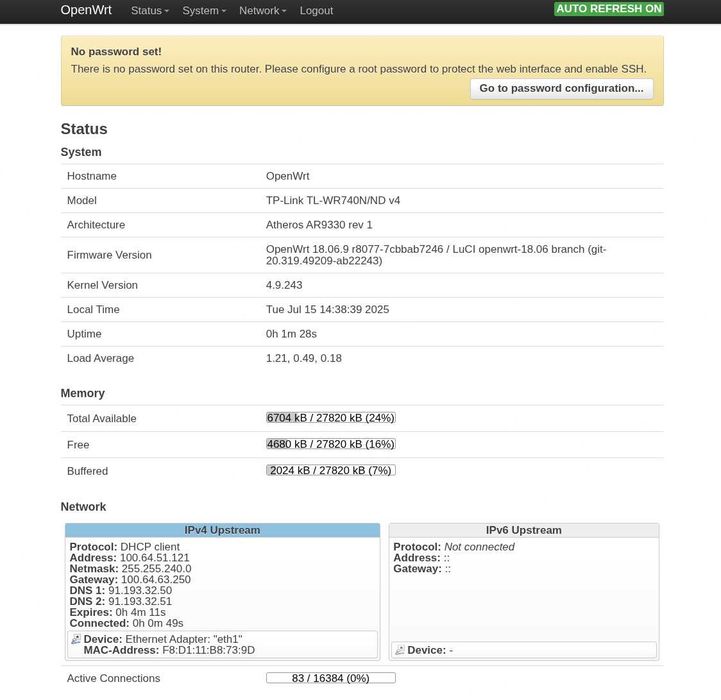Click the Active Connections progress bar

pos(331,678)
